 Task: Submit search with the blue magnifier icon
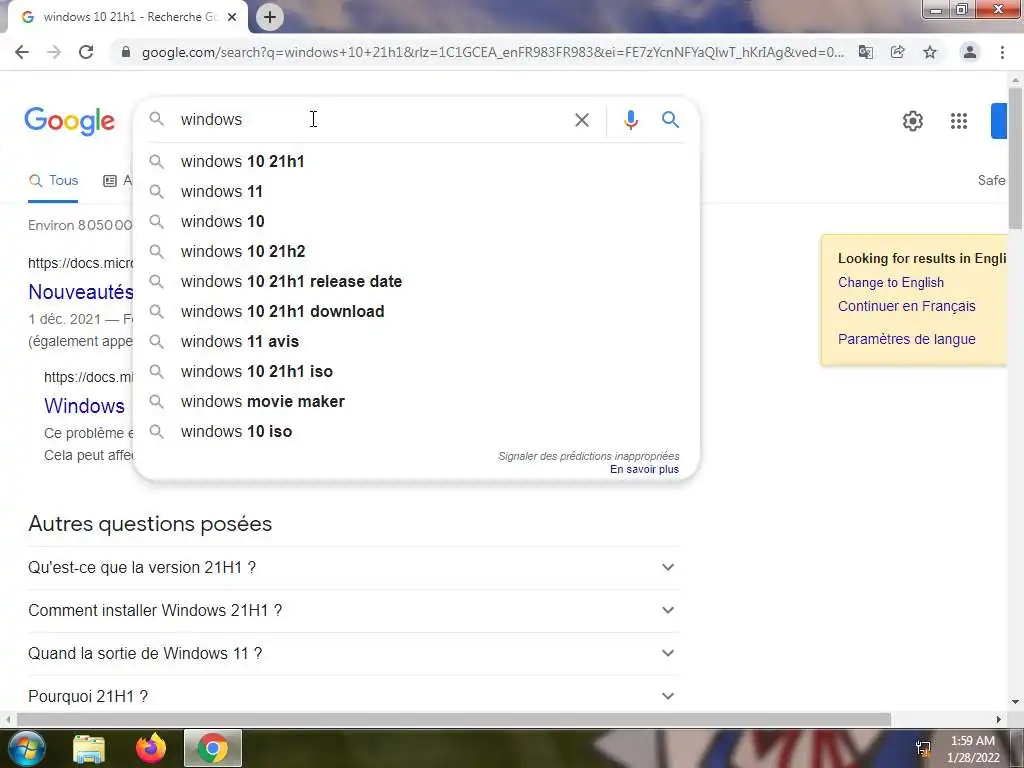pyautogui.click(x=670, y=120)
